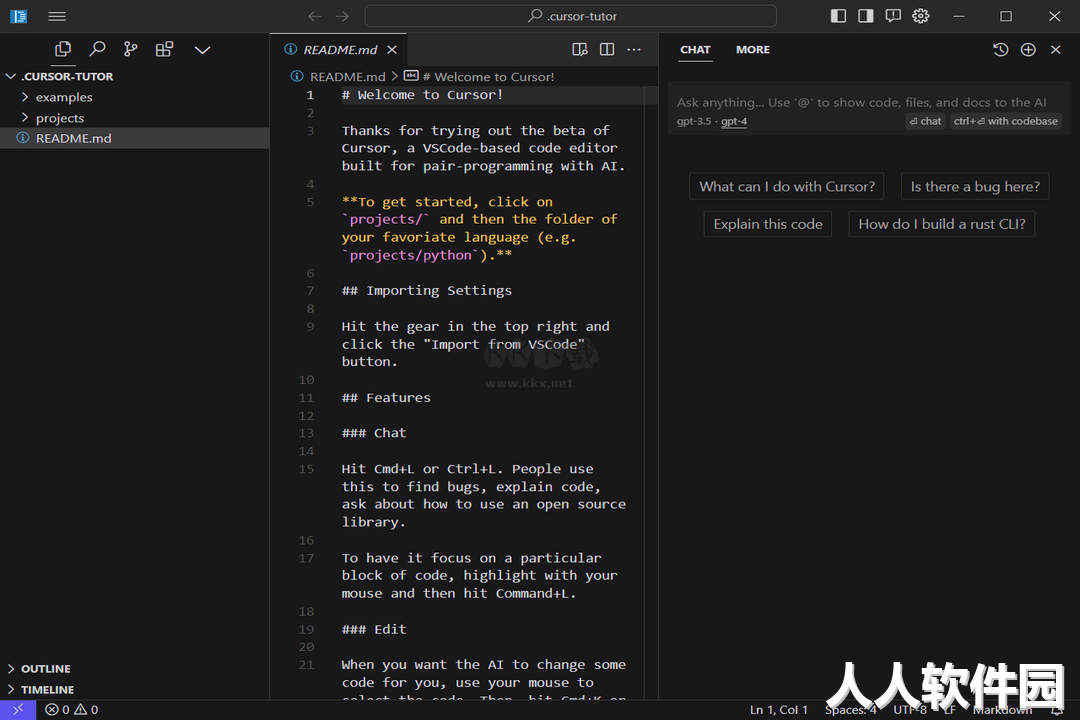This screenshot has width=1080, height=720.
Task: Expand the TIMELINE section
Action: pos(135,690)
